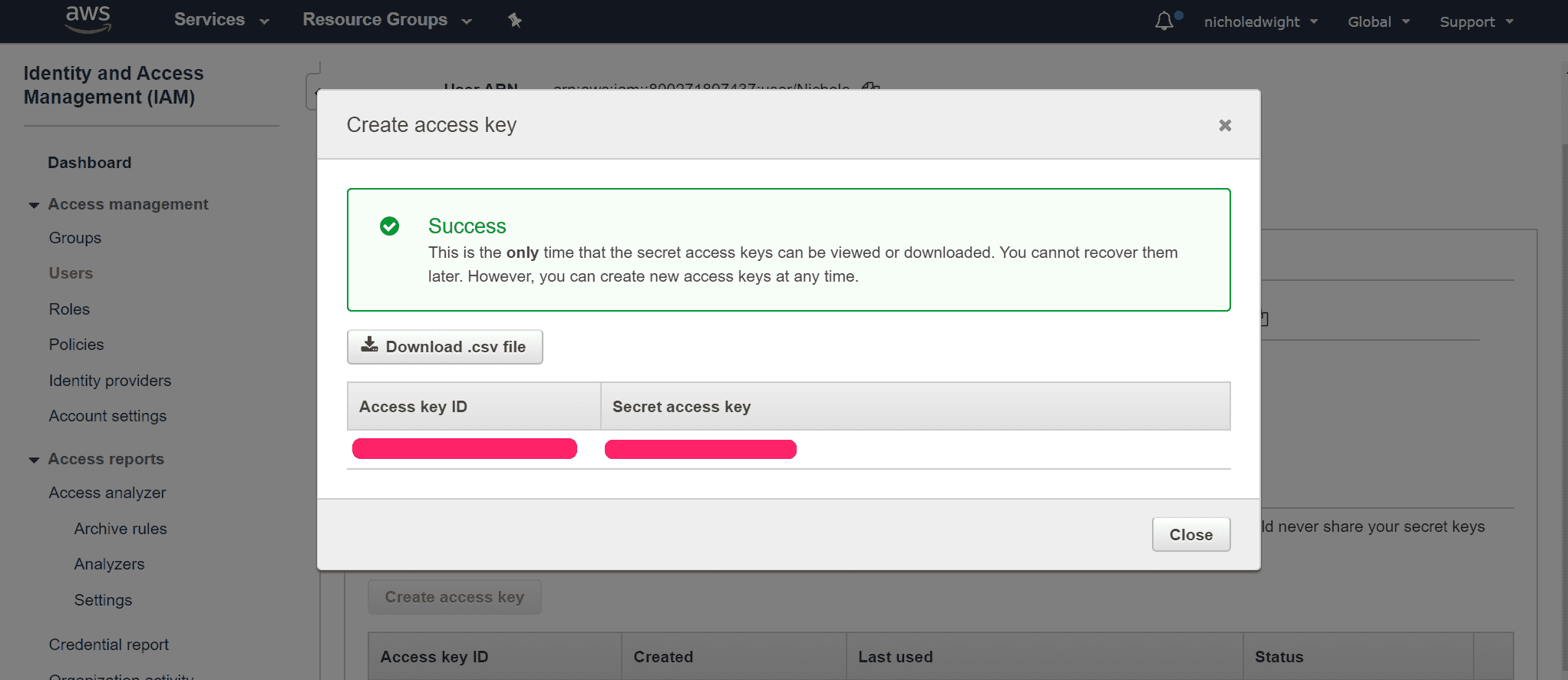The height and width of the screenshot is (680, 1568).
Task: Open the nicholedwight account menu
Action: (1260, 21)
